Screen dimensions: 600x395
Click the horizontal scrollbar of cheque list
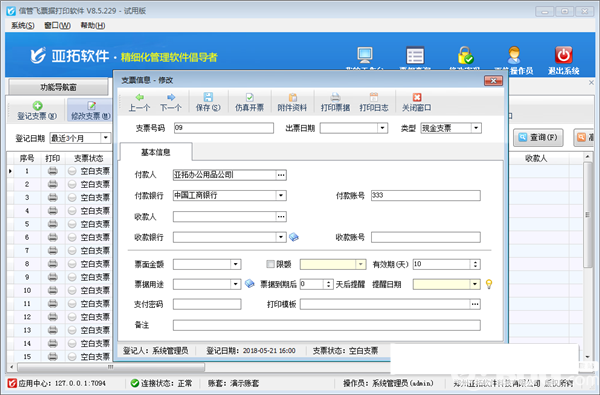point(111,367)
